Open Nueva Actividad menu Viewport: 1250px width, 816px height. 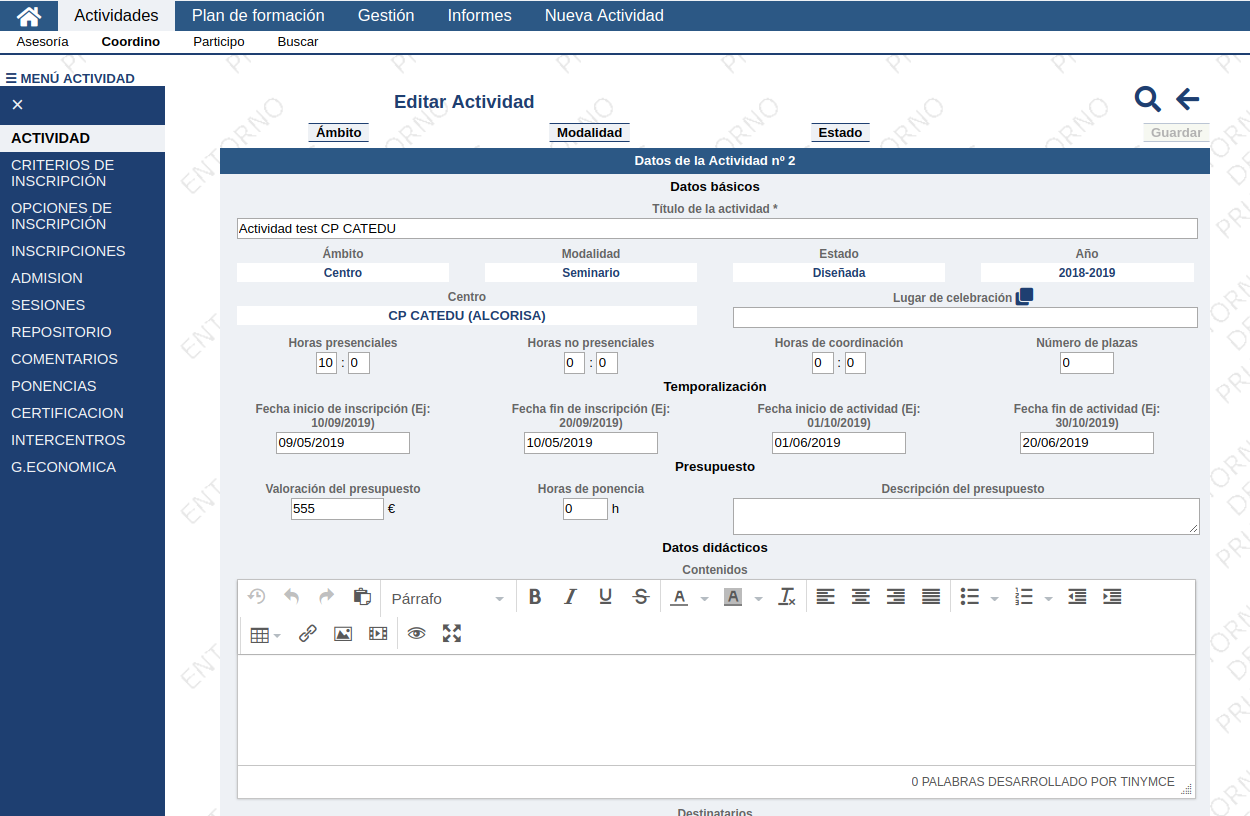(604, 15)
